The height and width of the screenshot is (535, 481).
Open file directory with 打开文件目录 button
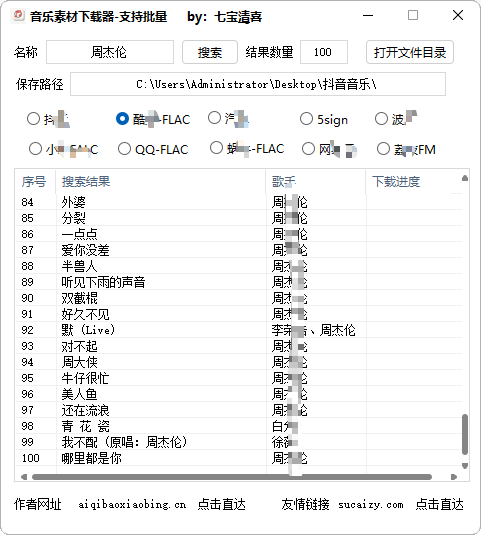point(410,52)
